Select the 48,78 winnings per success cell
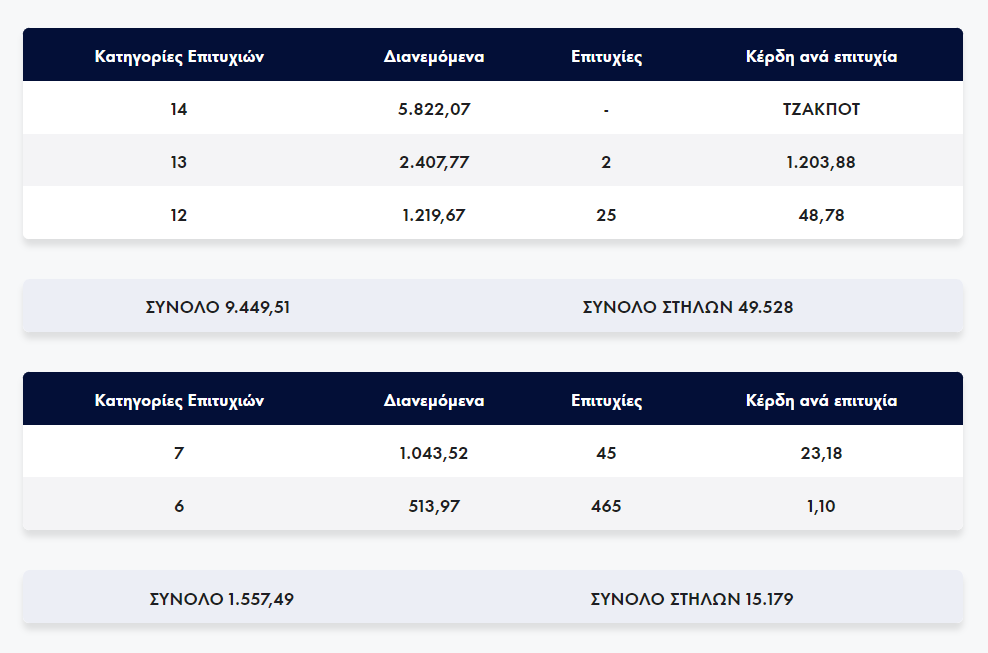Screen dimensions: 988x653 coord(821,214)
